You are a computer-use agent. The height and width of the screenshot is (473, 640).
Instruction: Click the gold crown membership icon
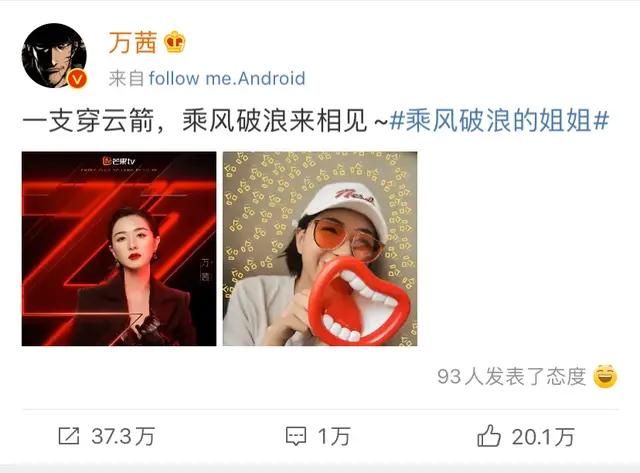(x=175, y=42)
